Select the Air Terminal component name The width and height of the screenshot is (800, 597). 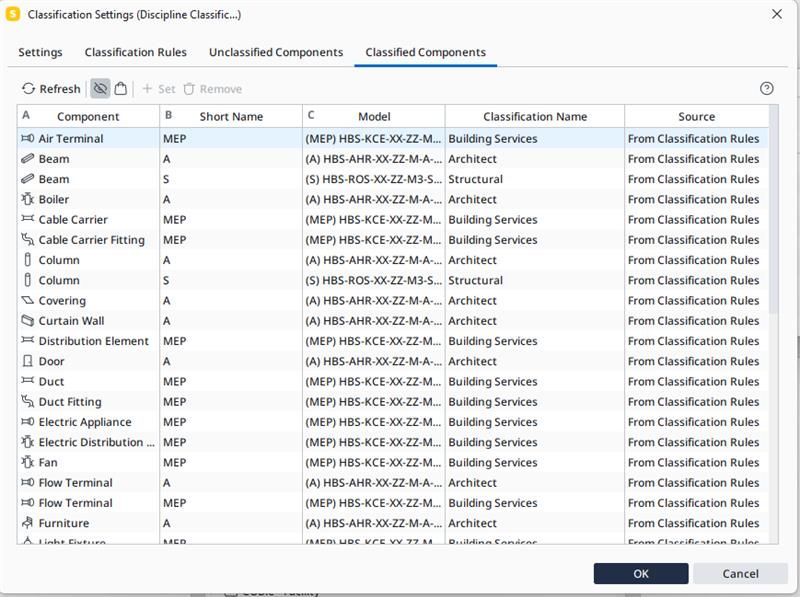(71, 138)
